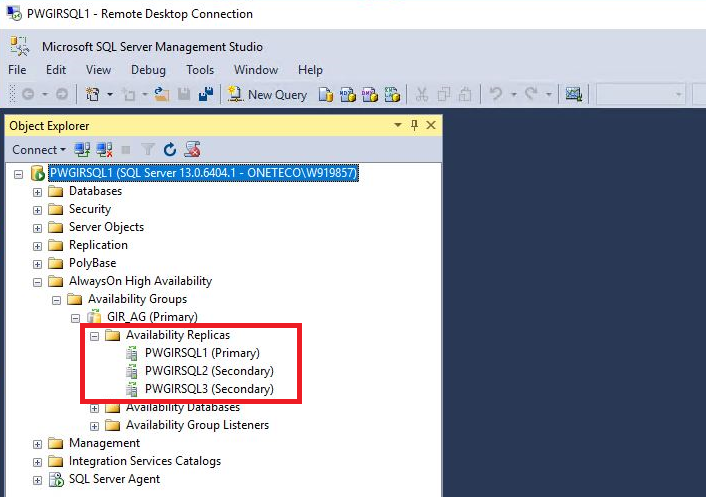
Task: Expand the SQL Server Agent node
Action: click(37, 480)
